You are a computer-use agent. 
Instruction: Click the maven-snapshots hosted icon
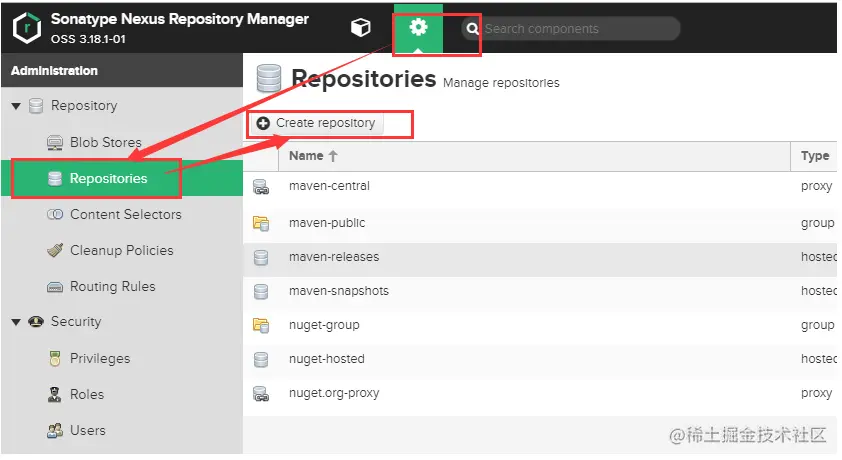[x=261, y=292]
